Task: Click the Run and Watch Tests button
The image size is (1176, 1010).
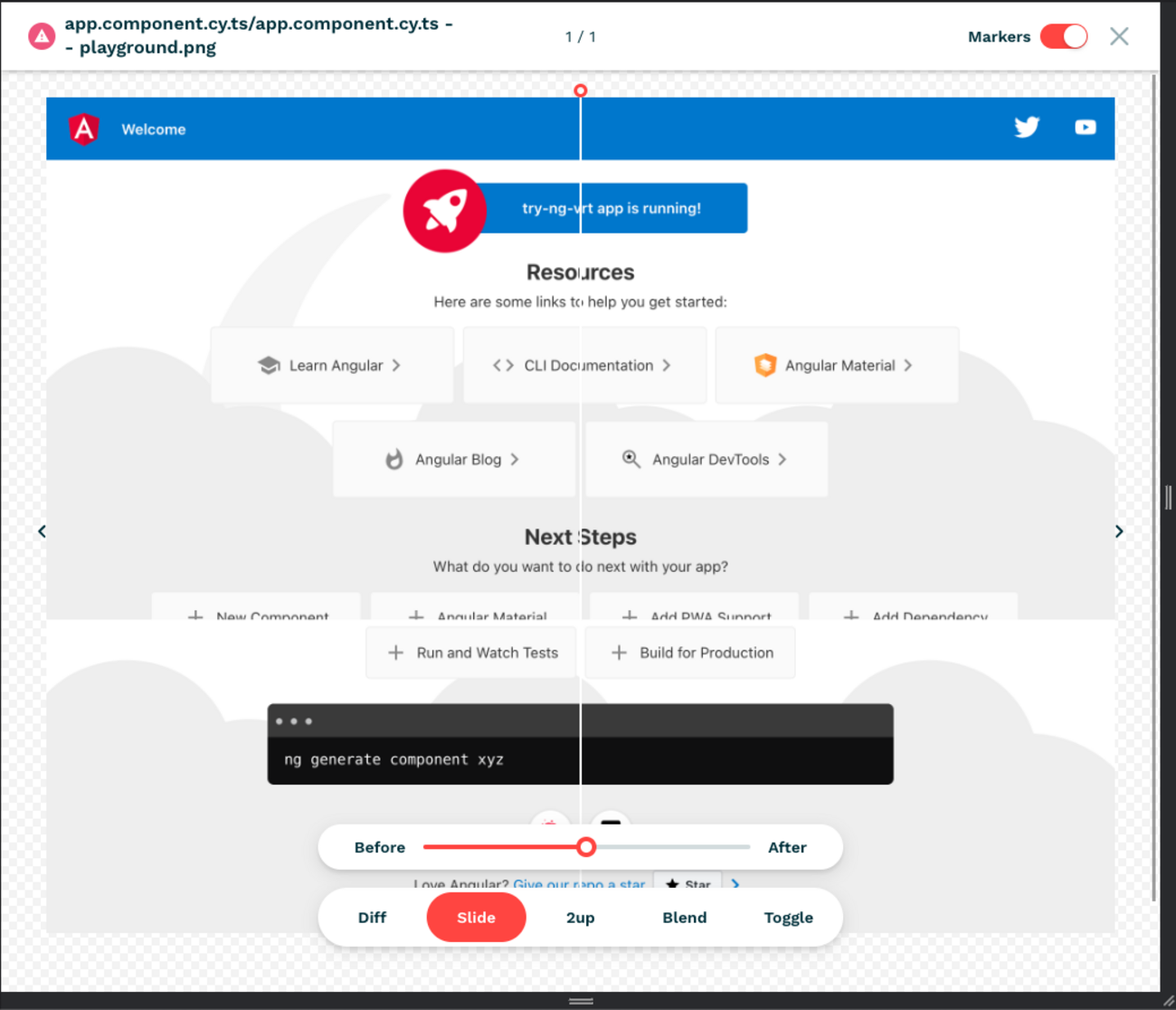Action: (471, 653)
